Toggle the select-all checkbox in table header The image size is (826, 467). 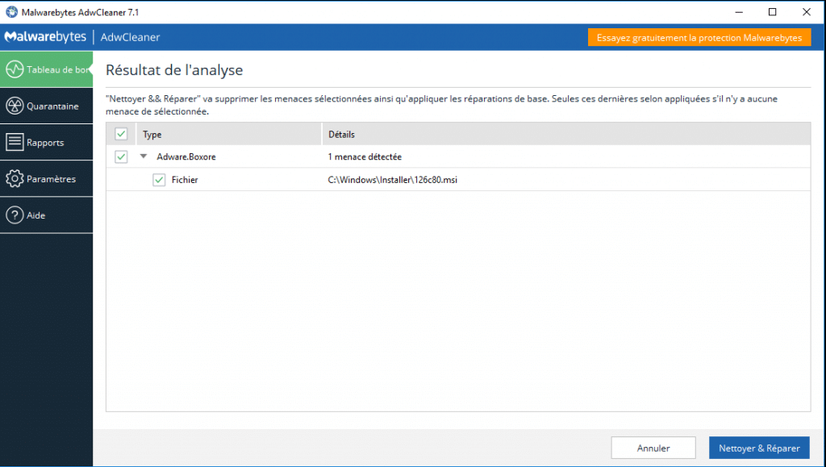pos(121,134)
